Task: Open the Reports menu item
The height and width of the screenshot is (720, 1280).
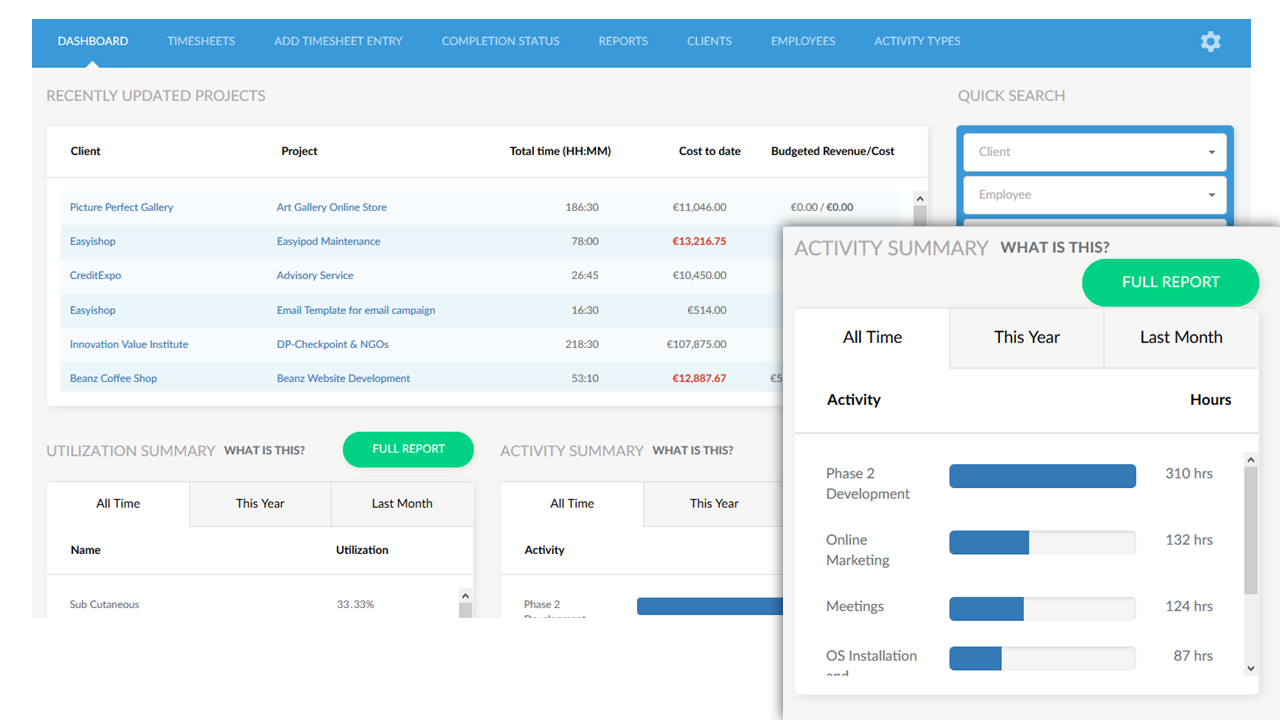Action: pos(623,42)
